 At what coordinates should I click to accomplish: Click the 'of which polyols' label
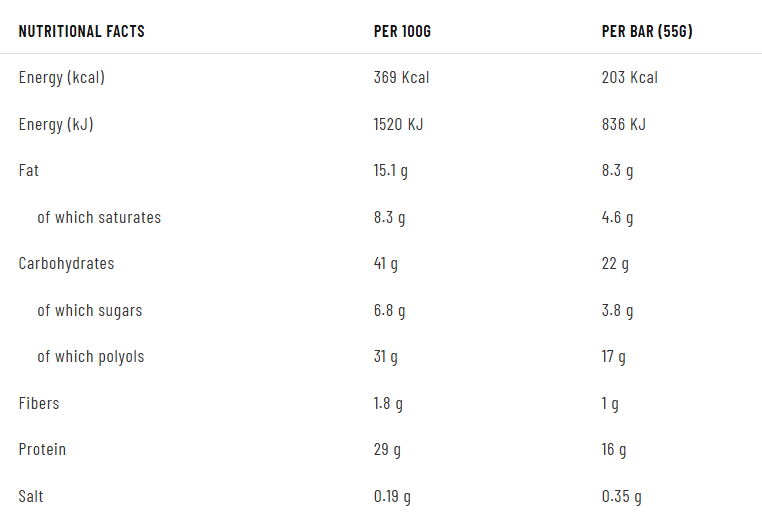pyautogui.click(x=91, y=357)
